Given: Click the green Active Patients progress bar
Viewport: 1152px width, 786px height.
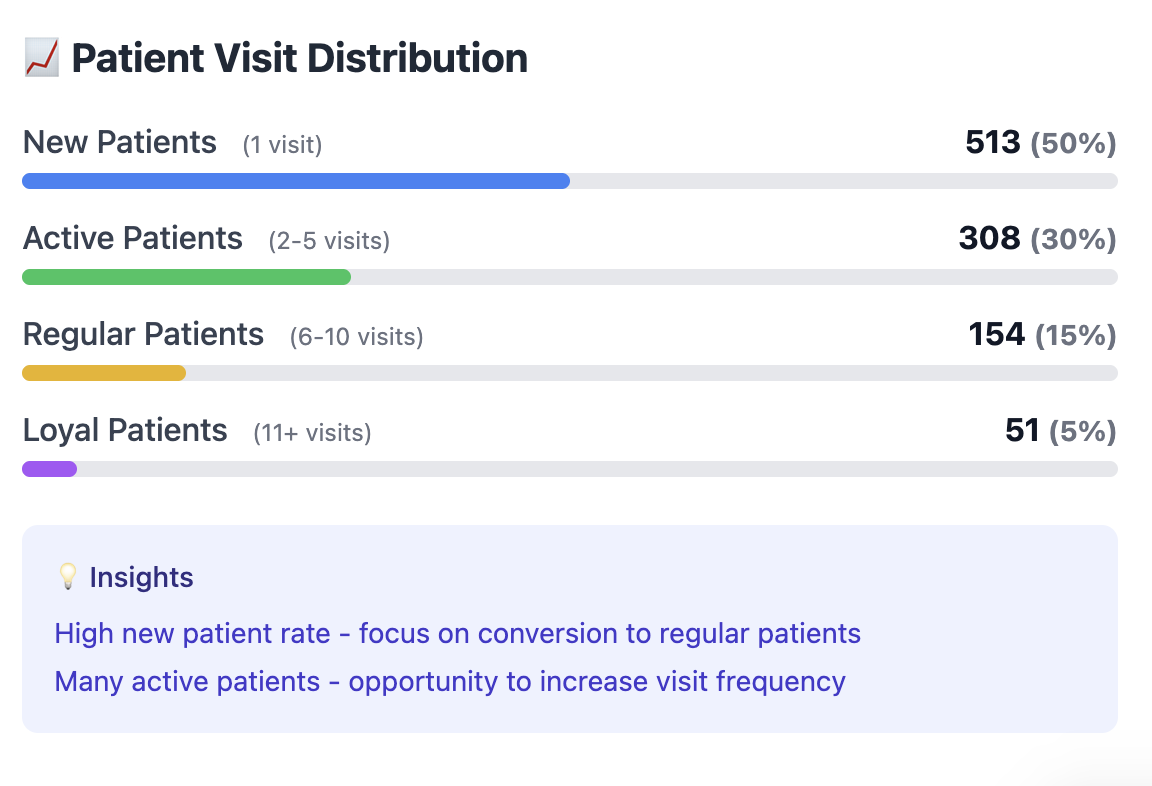Looking at the screenshot, I should [x=187, y=277].
